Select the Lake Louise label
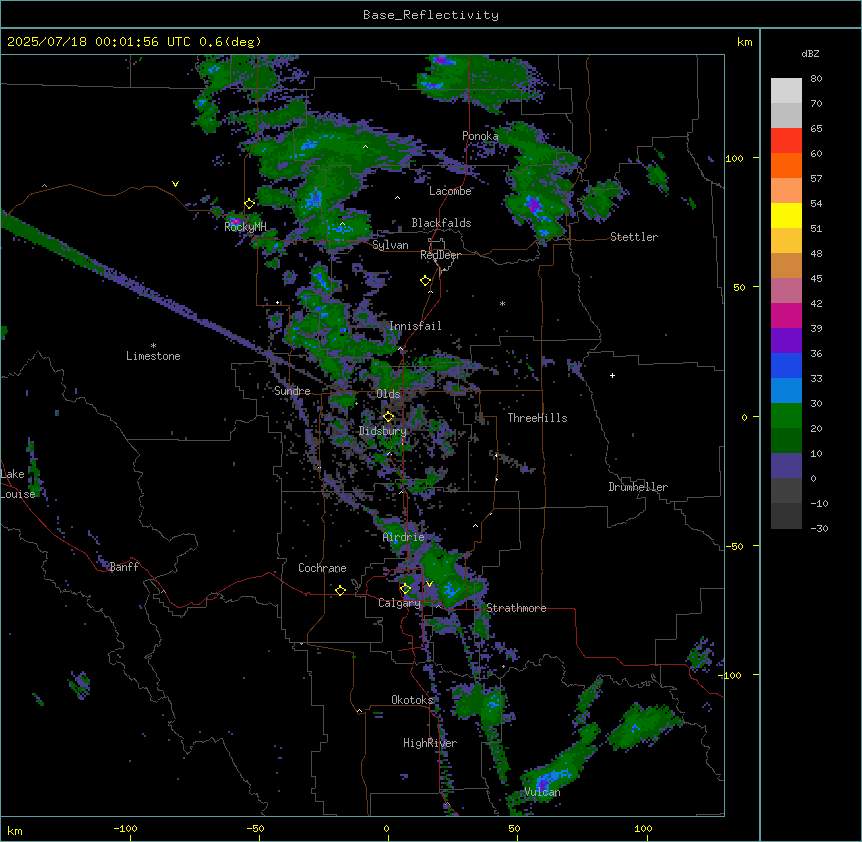The height and width of the screenshot is (842, 862). [x=18, y=484]
